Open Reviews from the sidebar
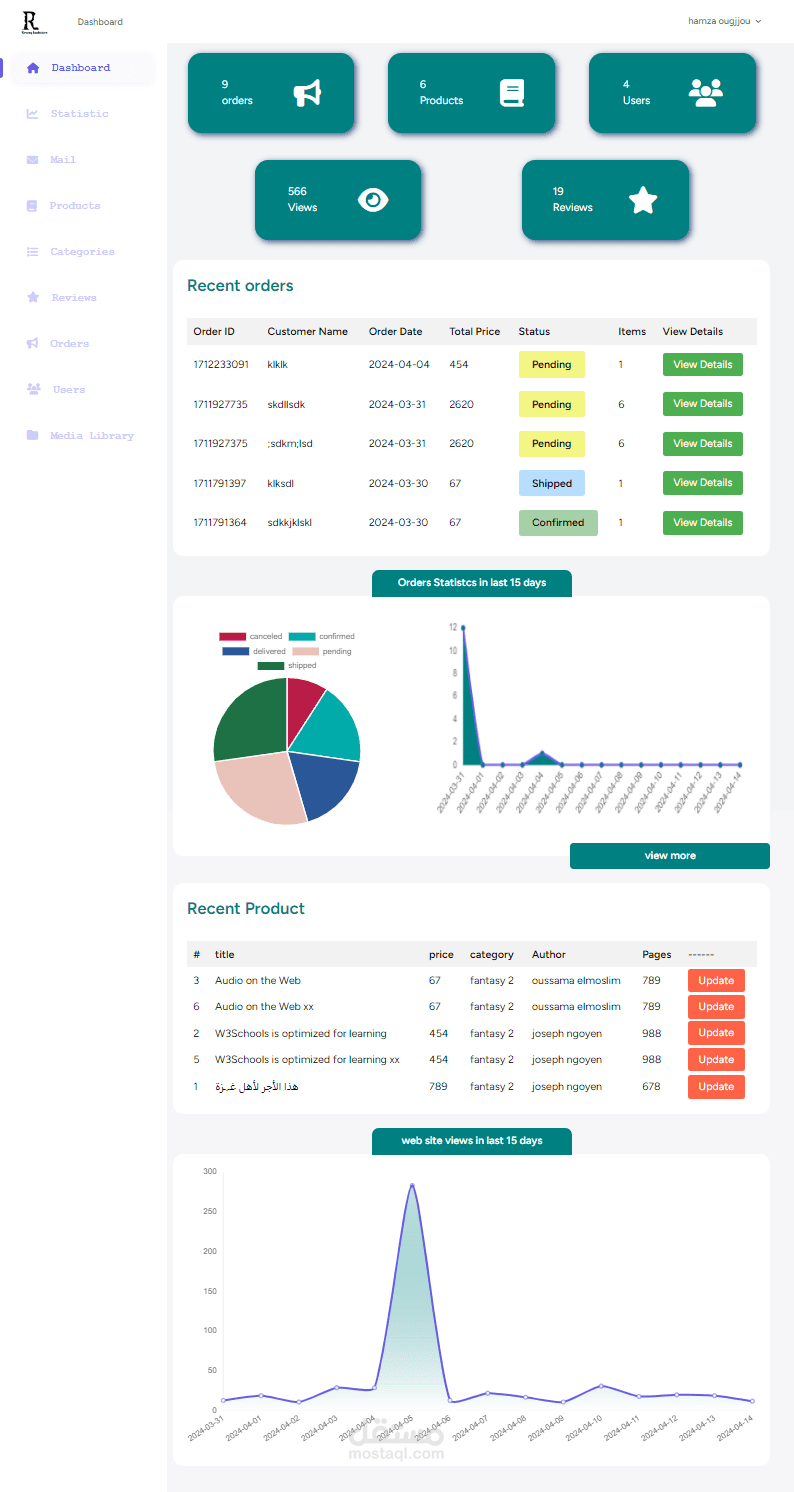The width and height of the screenshot is (794, 1492). (x=74, y=298)
